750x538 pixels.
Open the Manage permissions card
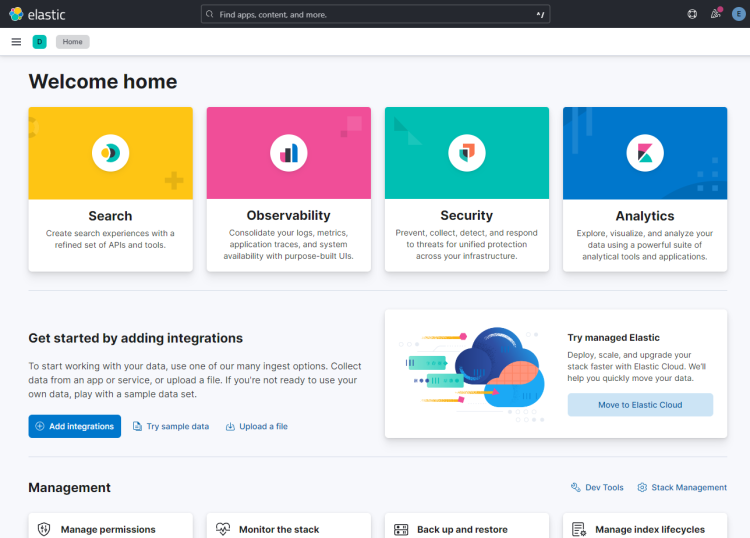pyautogui.click(x=110, y=526)
